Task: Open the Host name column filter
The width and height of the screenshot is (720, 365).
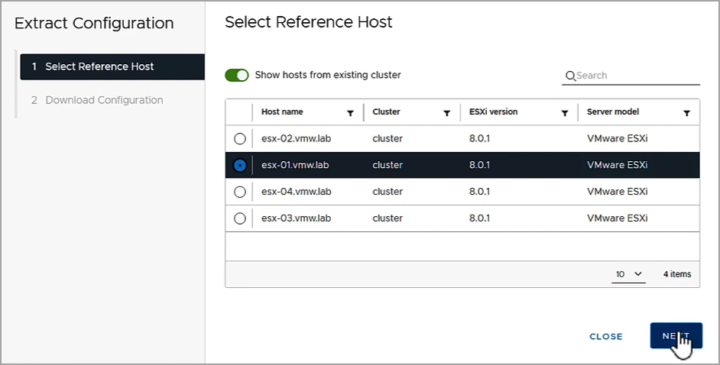Action: pyautogui.click(x=350, y=113)
